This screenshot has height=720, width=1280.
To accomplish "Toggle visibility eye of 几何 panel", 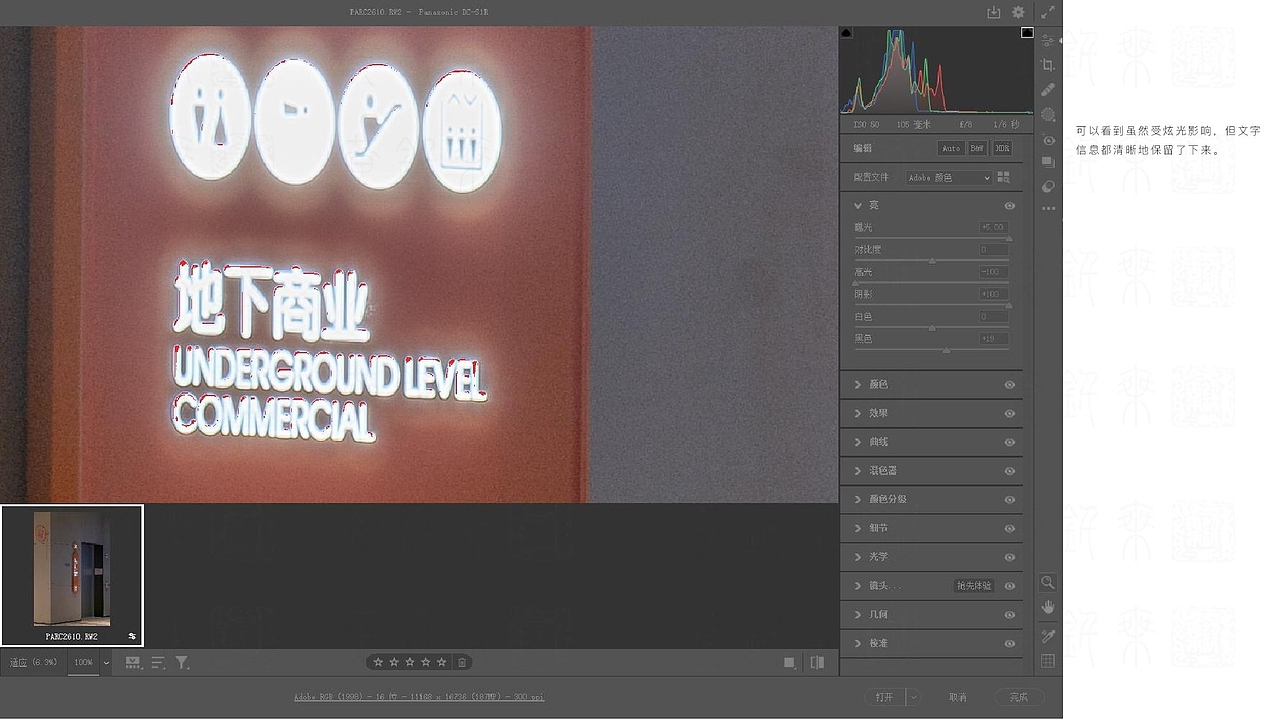I will point(1010,615).
